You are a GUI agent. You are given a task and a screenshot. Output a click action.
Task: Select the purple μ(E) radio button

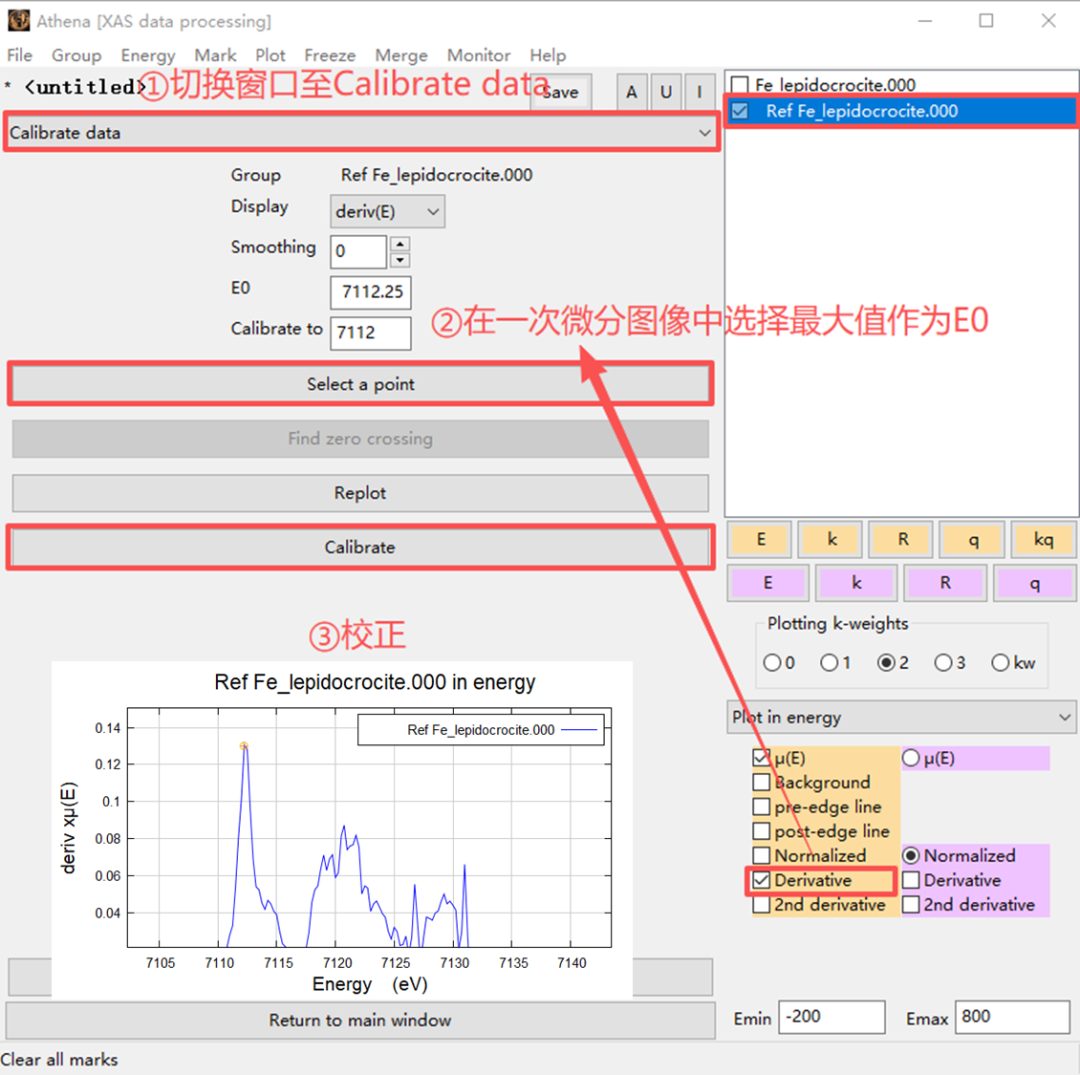tap(911, 758)
